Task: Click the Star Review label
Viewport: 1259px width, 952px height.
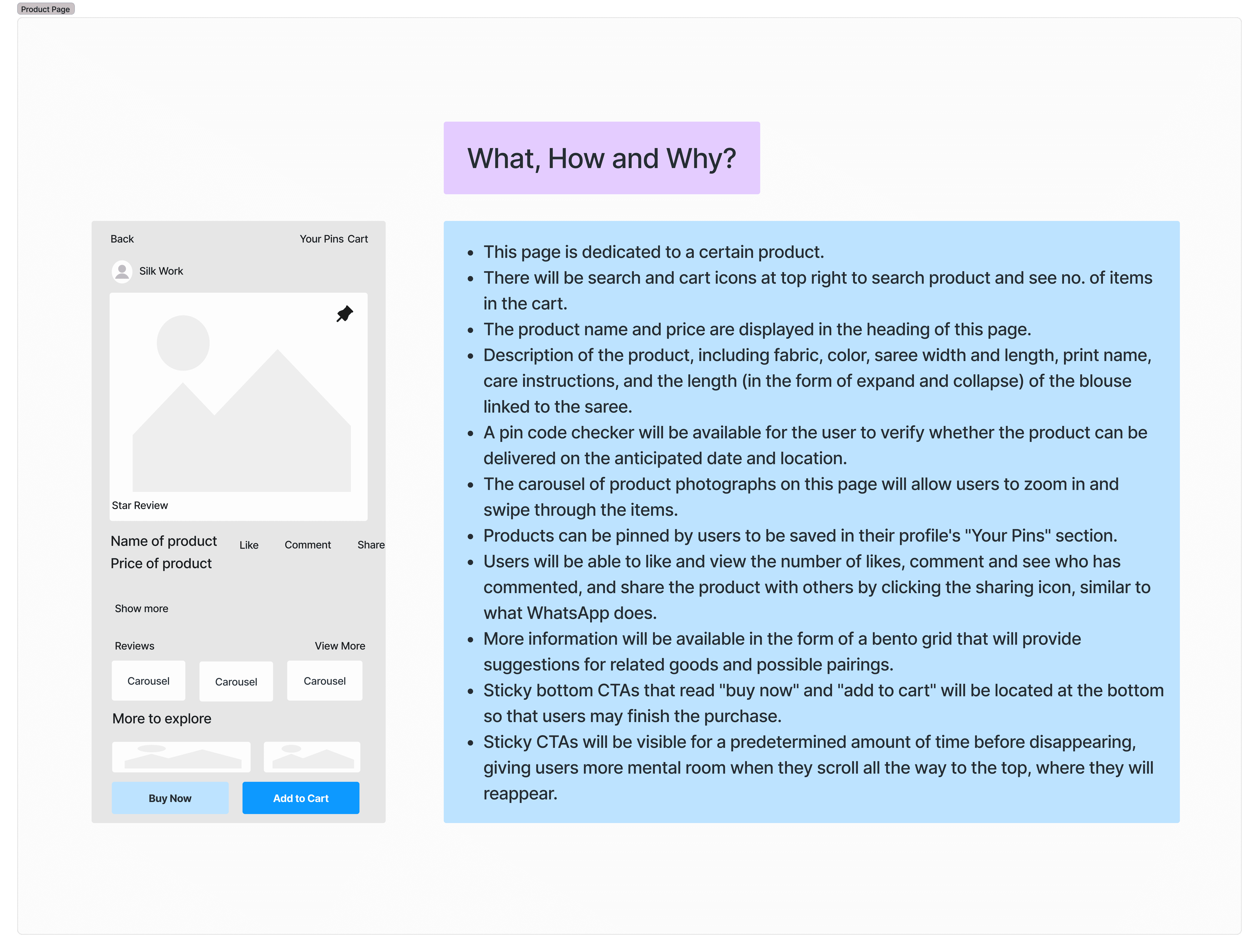Action: [140, 505]
